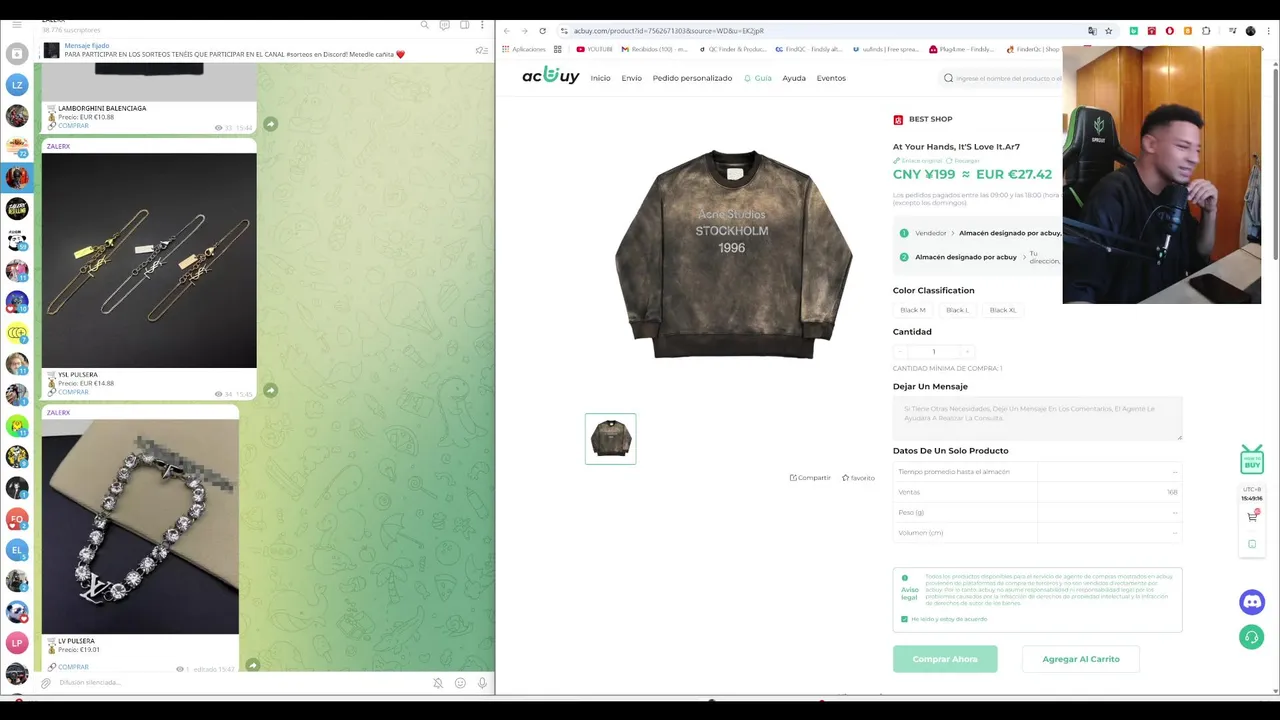Add product with Agregar Al Carrito
1280x720 pixels.
pyautogui.click(x=1081, y=659)
